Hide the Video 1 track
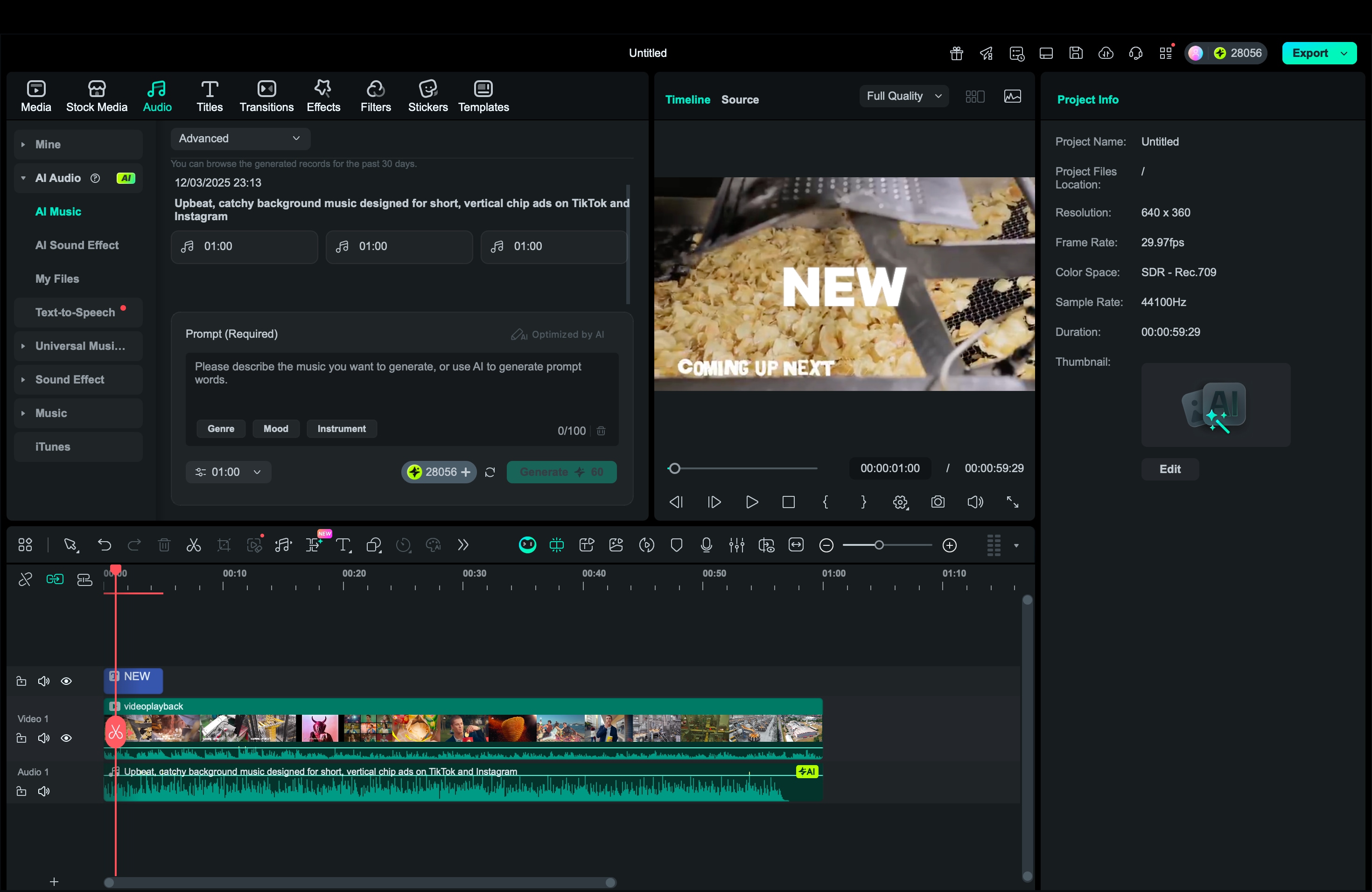The image size is (1372, 892). (66, 738)
